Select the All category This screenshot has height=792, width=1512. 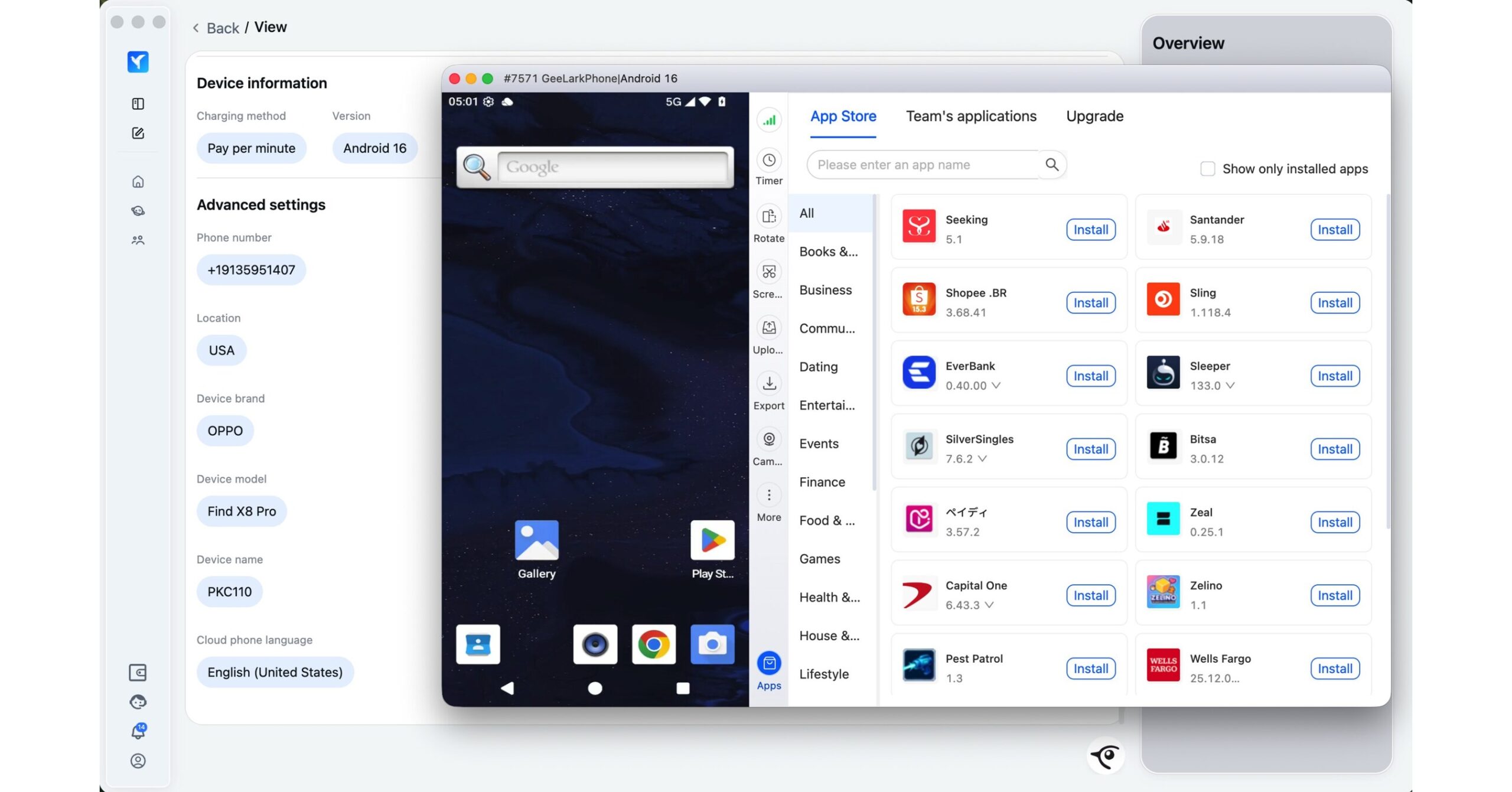pos(830,213)
